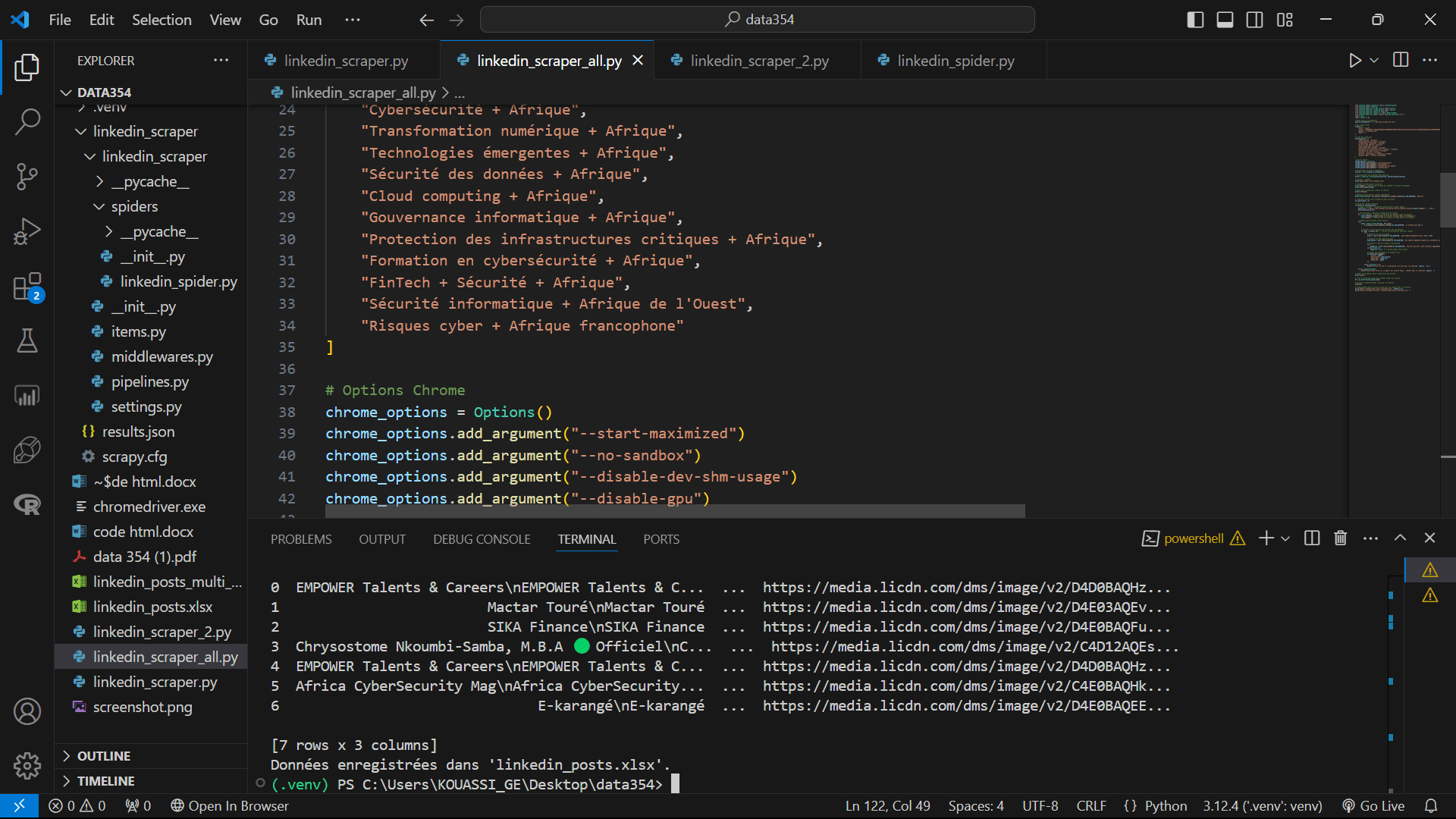Viewport: 1456px width, 819px height.
Task: Click the UTF-8 encoding indicator
Action: point(1040,806)
